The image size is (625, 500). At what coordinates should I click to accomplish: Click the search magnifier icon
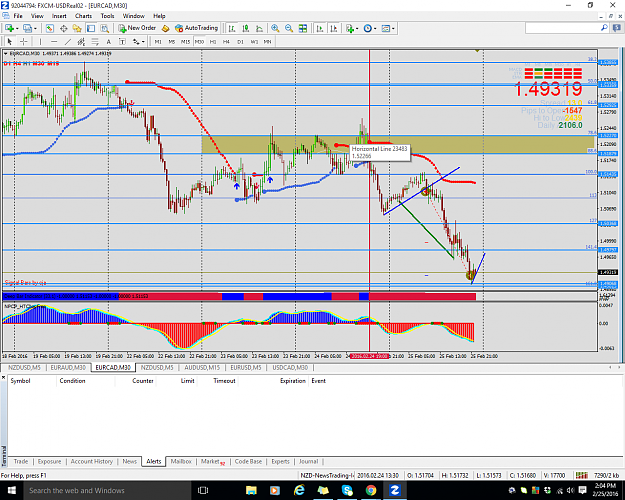click(604, 28)
